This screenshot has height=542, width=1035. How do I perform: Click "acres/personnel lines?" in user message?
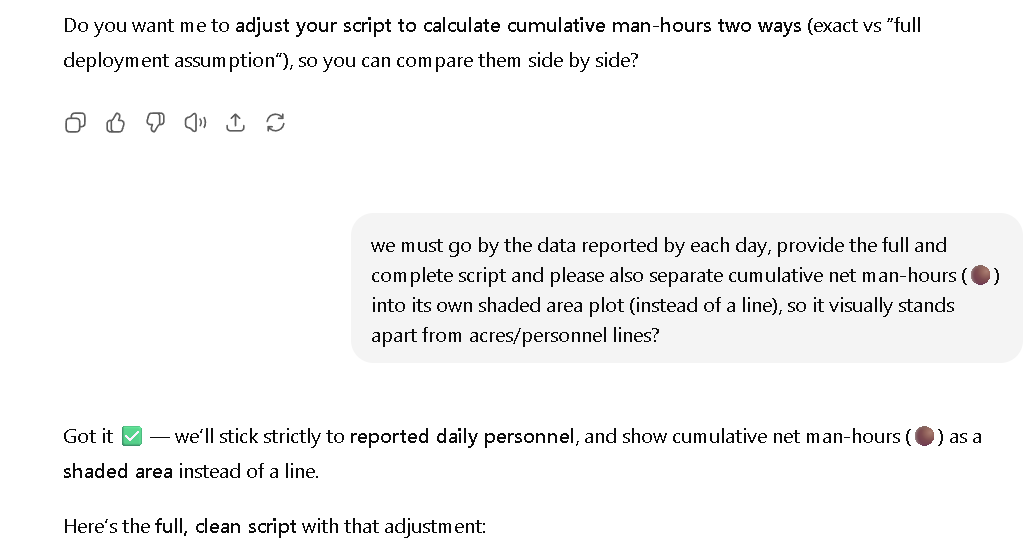tap(564, 335)
